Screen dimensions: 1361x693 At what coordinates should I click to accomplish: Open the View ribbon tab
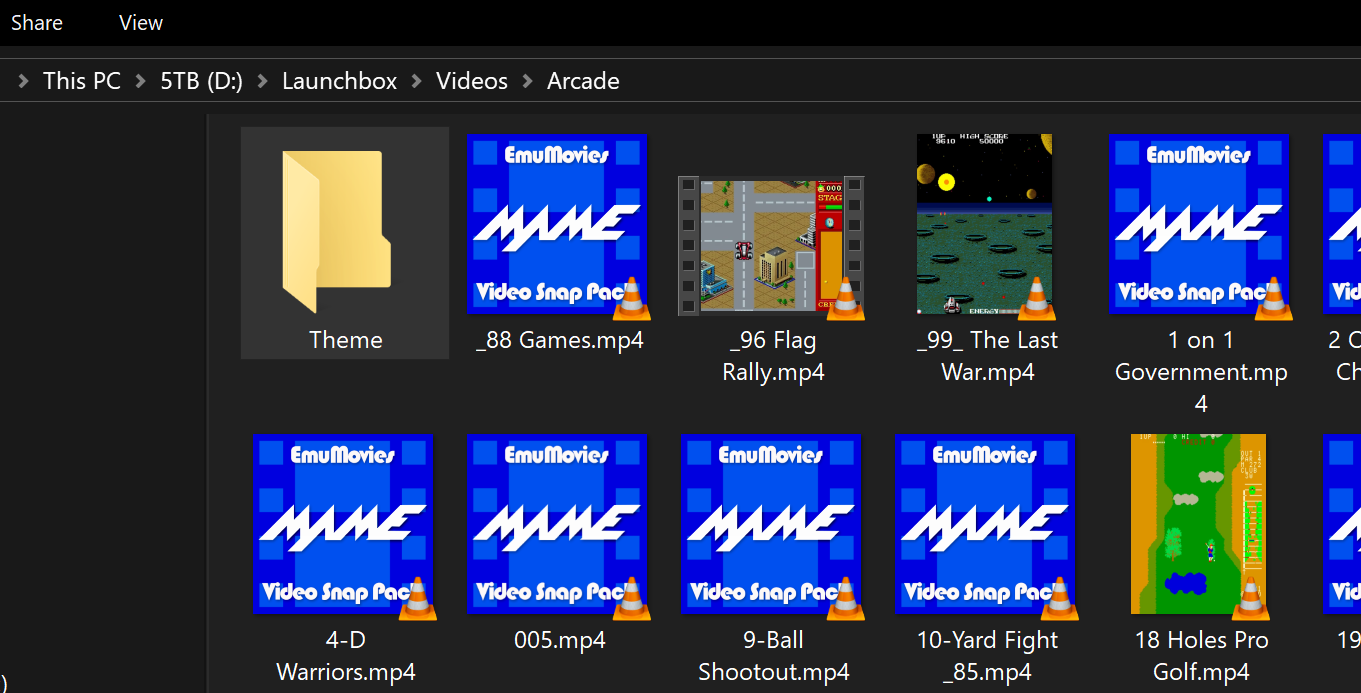pyautogui.click(x=141, y=22)
